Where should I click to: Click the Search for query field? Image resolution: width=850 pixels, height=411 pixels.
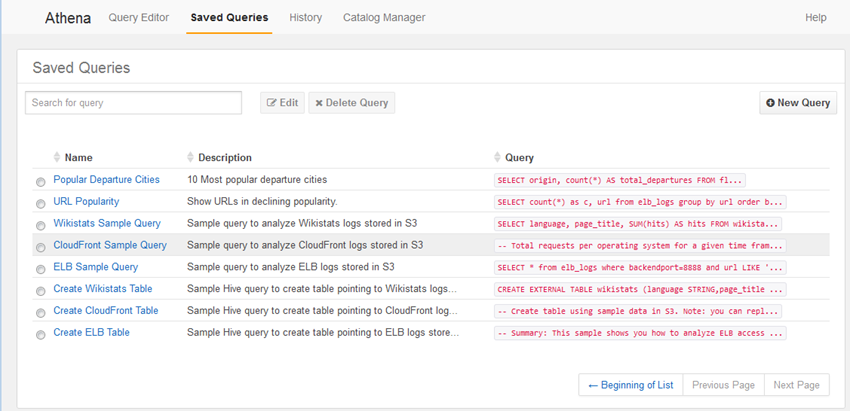coord(133,103)
